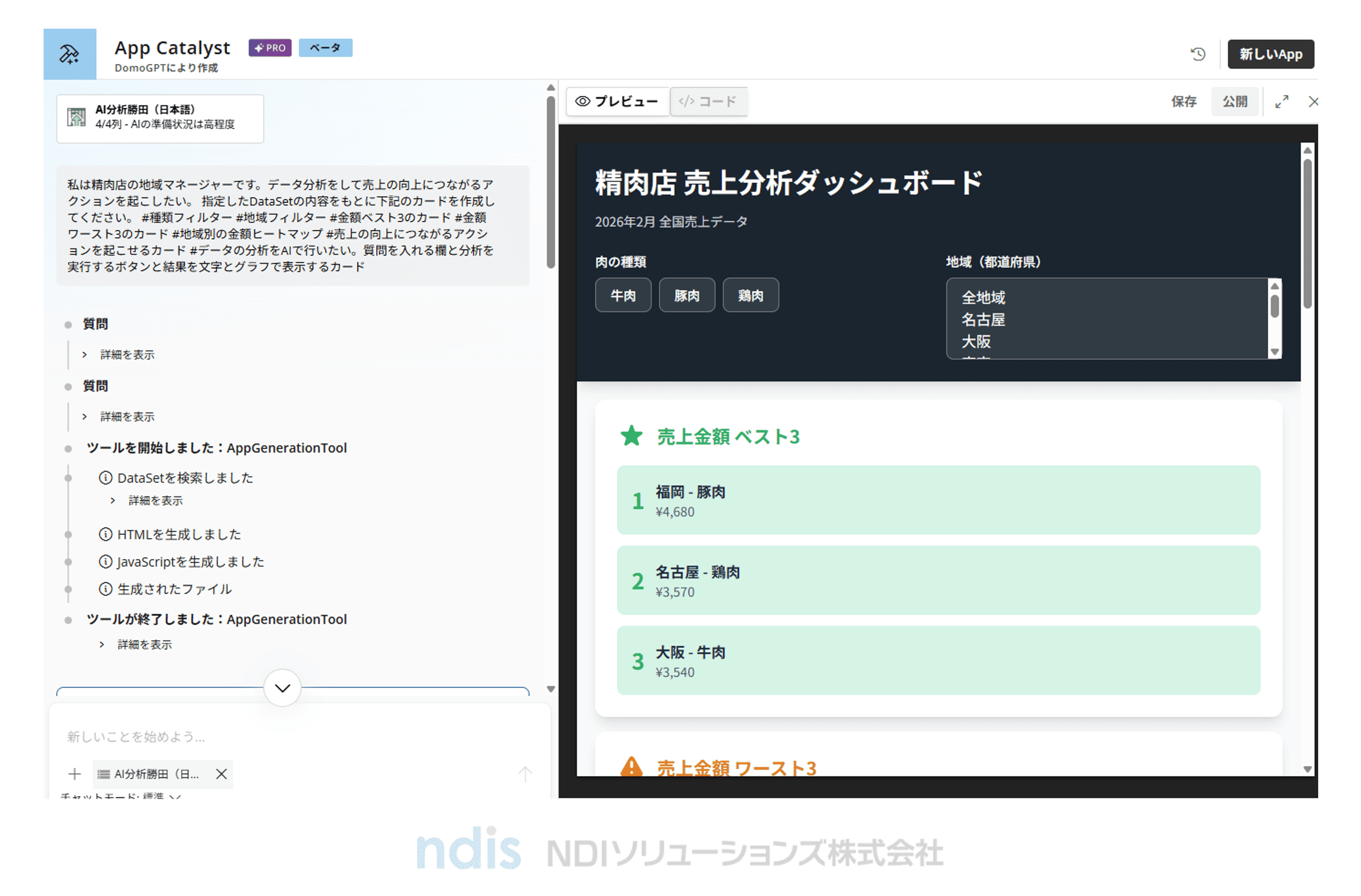1361x896 pixels.
Task: Expand 詳細を表示 under second 質問
Action: click(119, 417)
